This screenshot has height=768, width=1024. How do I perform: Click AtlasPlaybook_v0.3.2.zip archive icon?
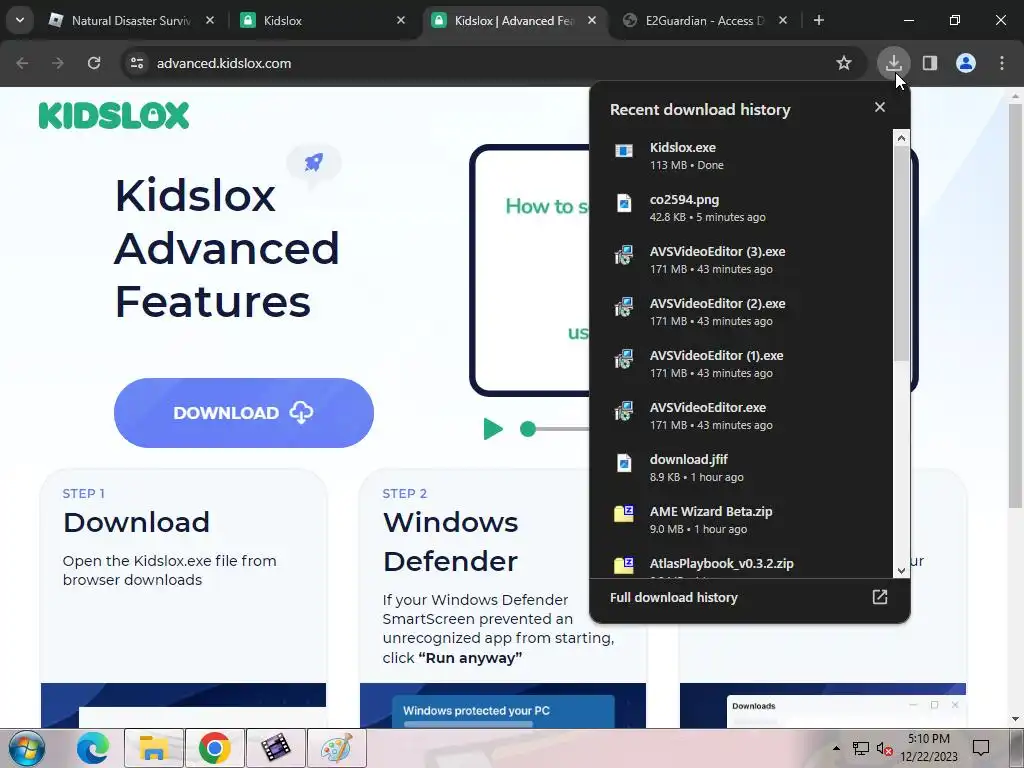(x=624, y=566)
